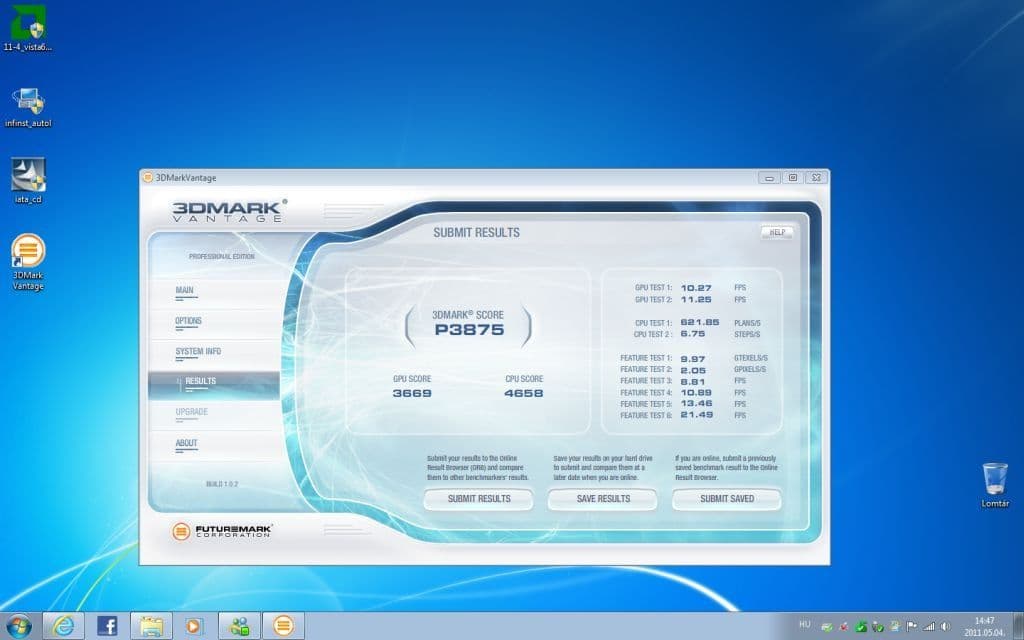Open the Lomtár recycle bin icon
Screen dimensions: 1024x640
(x=994, y=478)
